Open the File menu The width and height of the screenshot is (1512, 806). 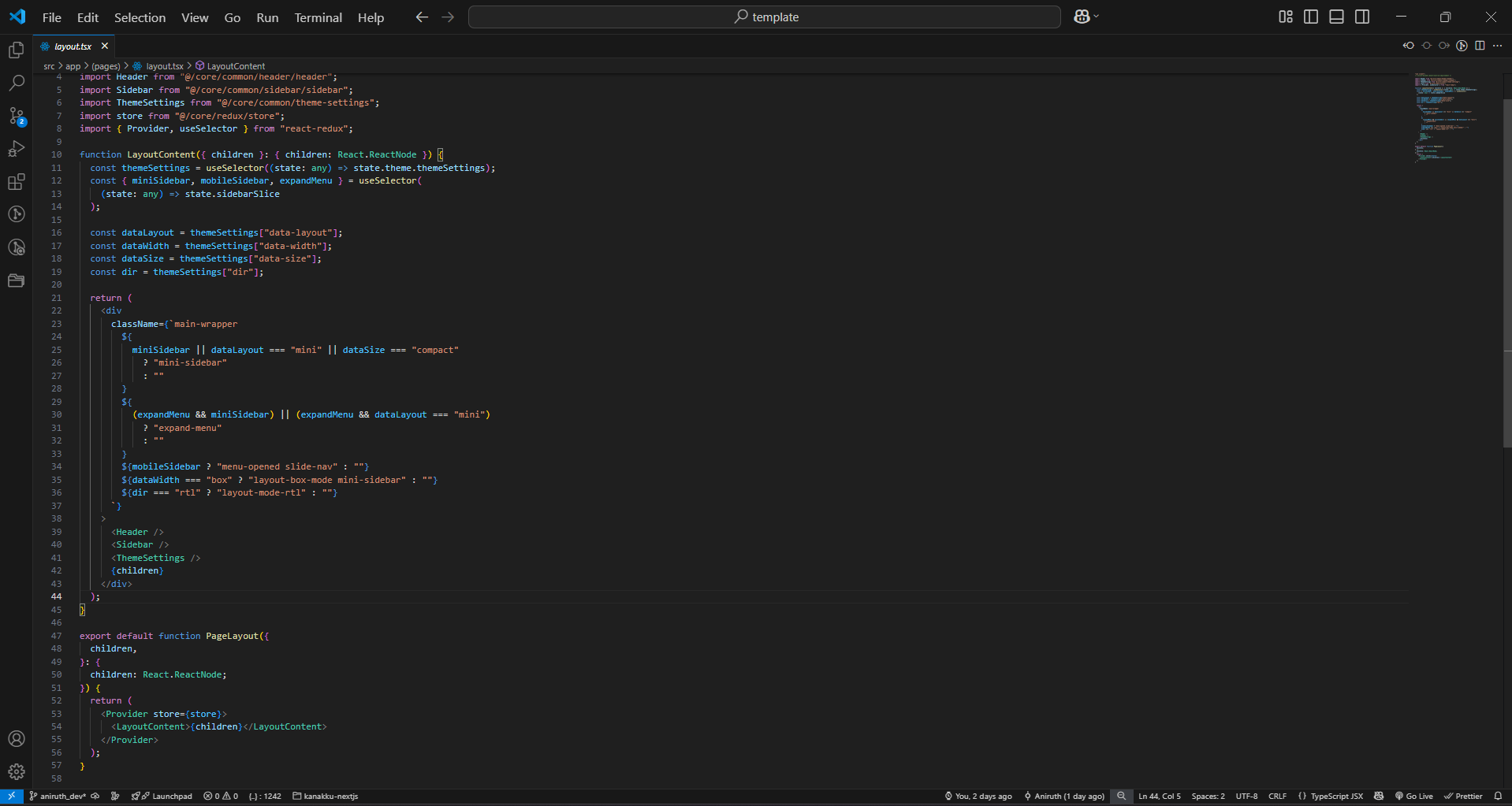[52, 17]
